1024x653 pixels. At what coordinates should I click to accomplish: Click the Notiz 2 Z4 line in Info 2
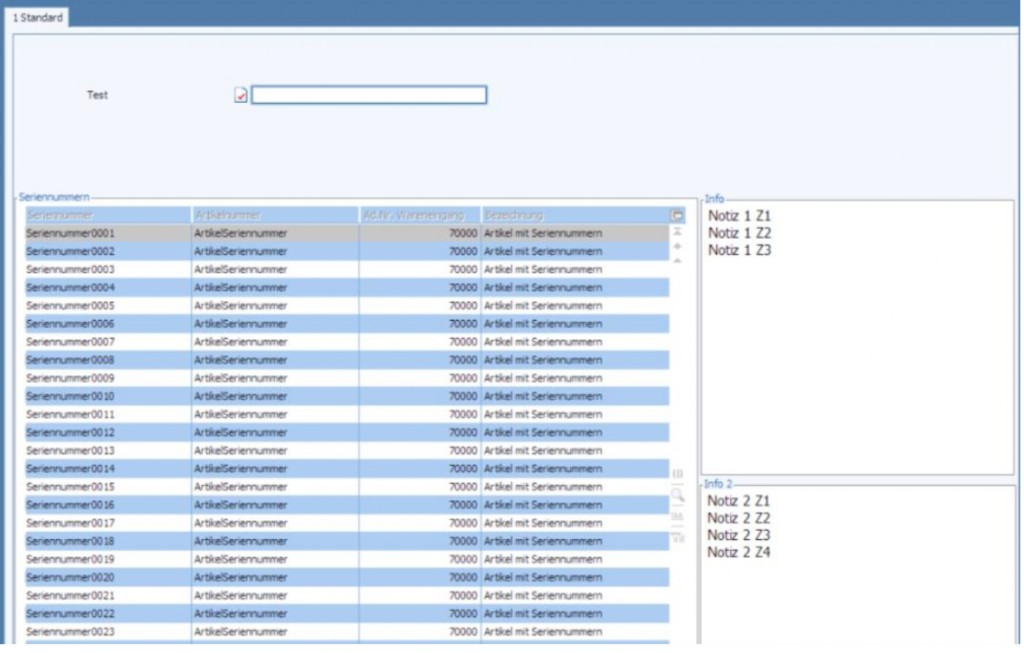[739, 552]
